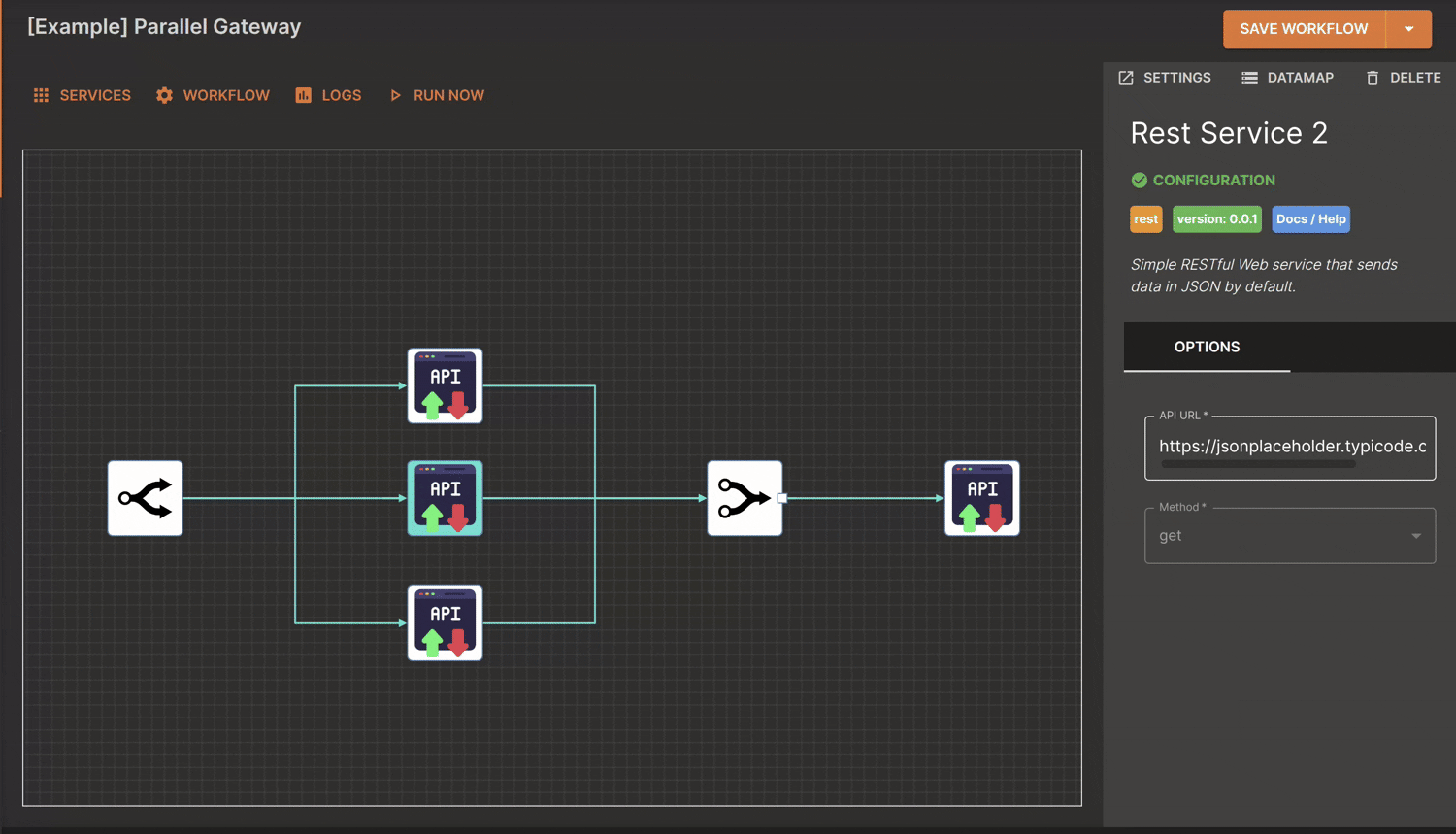Screen dimensions: 1456x834
Task: Focus the API URL input field
Action: (x=1290, y=447)
